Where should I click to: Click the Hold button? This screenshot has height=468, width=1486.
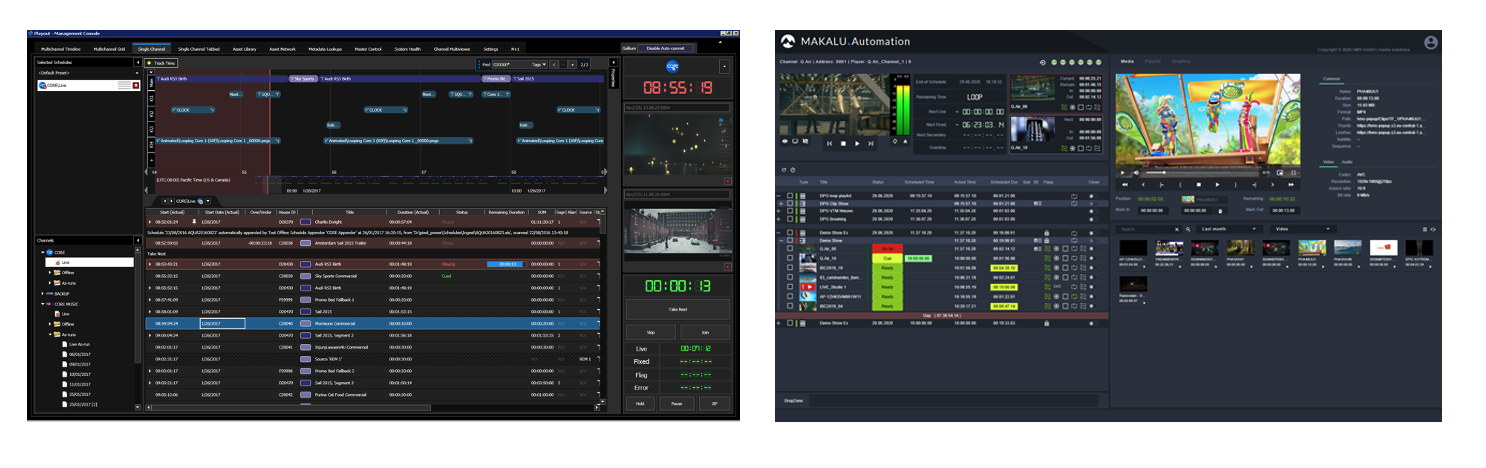pyautogui.click(x=639, y=403)
